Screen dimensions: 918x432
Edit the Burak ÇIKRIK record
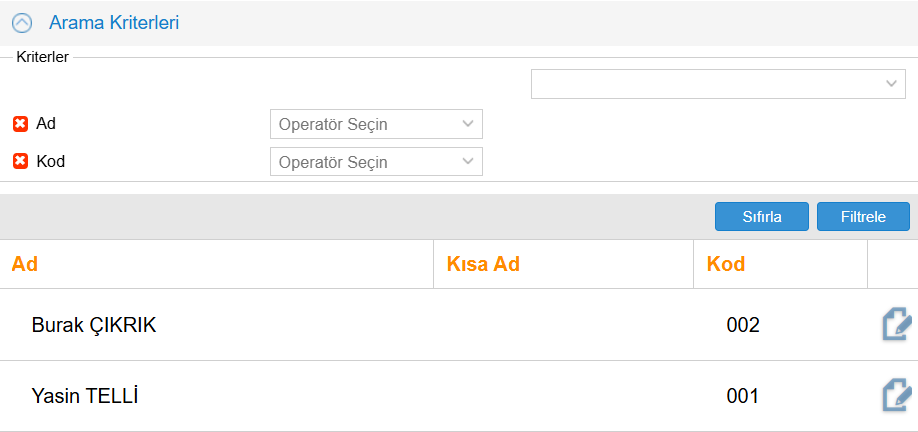pyautogui.click(x=895, y=325)
